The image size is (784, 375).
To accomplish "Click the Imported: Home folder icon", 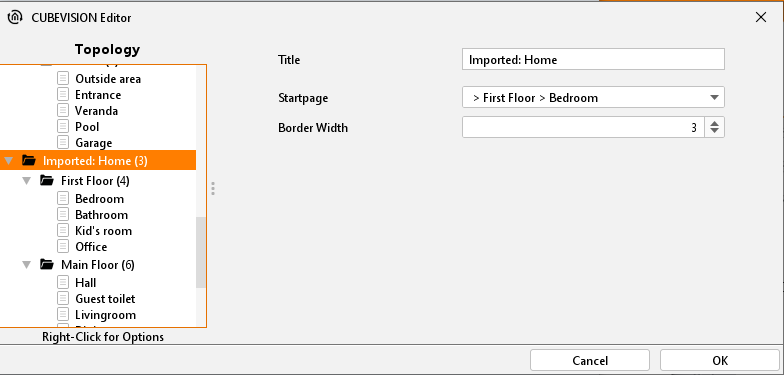I will coord(29,160).
